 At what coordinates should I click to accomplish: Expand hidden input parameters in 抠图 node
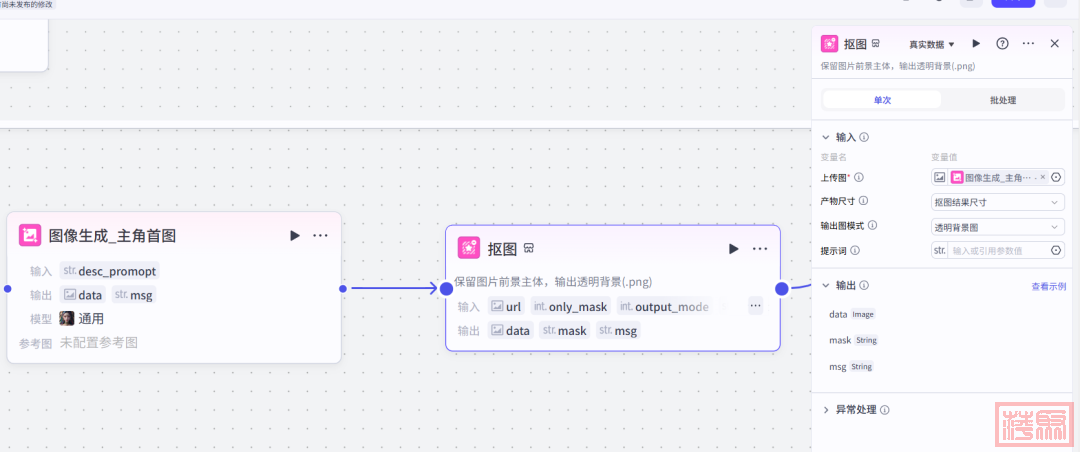click(x=755, y=307)
